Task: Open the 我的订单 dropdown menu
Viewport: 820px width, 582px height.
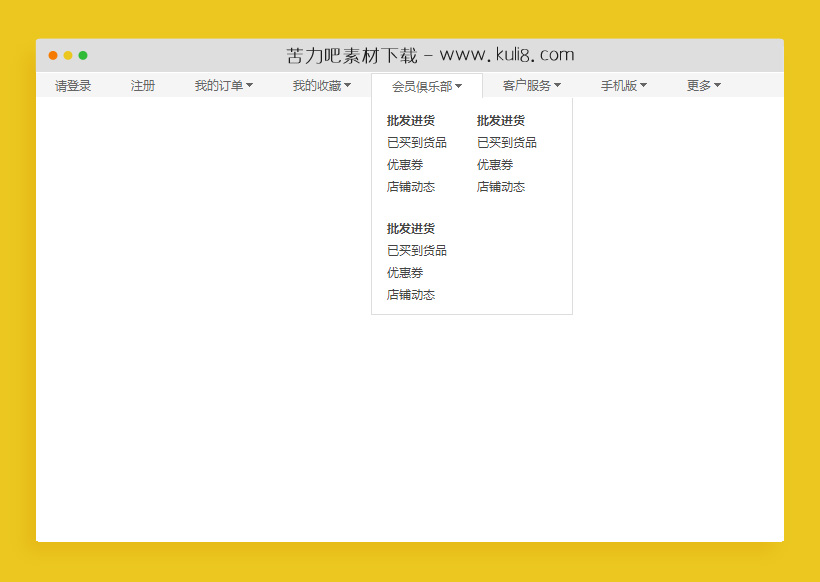Action: point(222,85)
